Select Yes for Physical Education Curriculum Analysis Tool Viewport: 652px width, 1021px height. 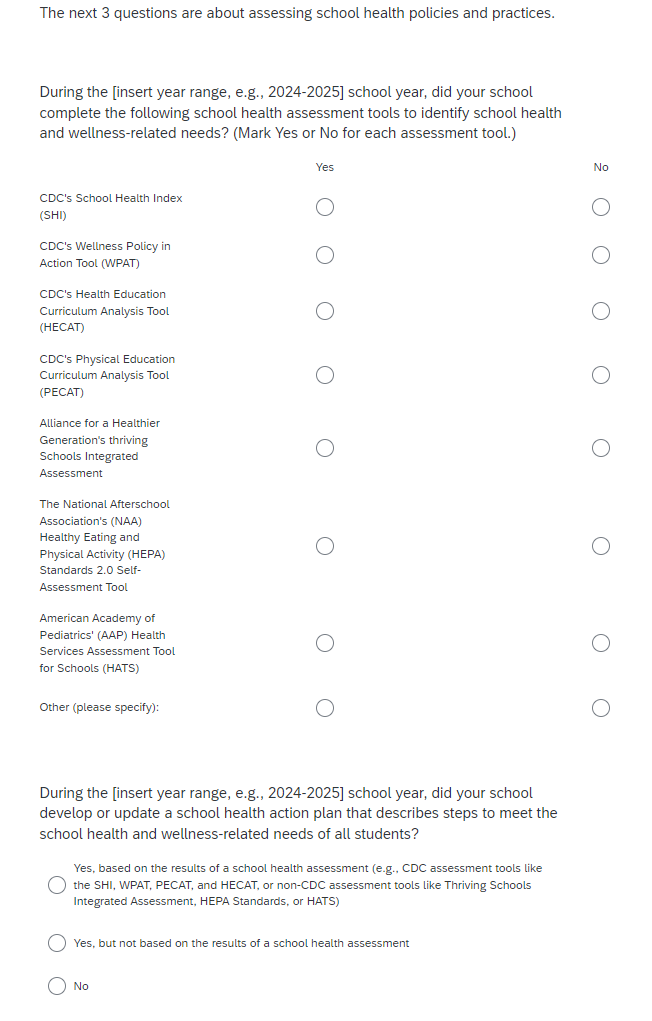click(325, 375)
